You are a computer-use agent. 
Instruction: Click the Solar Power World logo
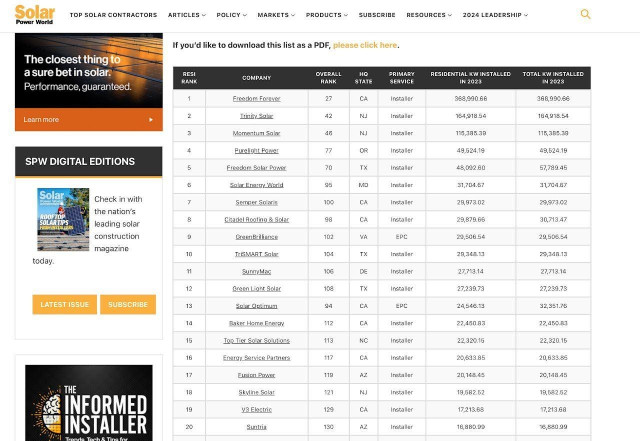click(35, 15)
